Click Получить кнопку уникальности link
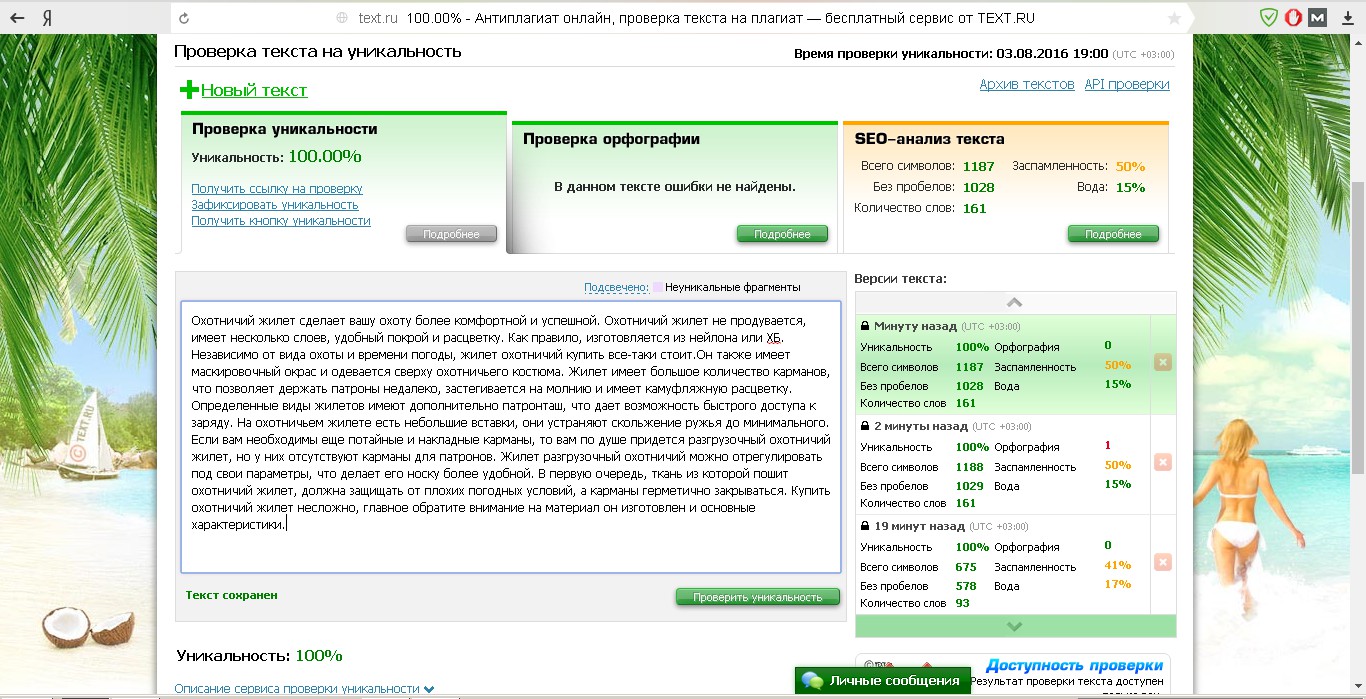The height and width of the screenshot is (699, 1366). pyautogui.click(x=281, y=221)
